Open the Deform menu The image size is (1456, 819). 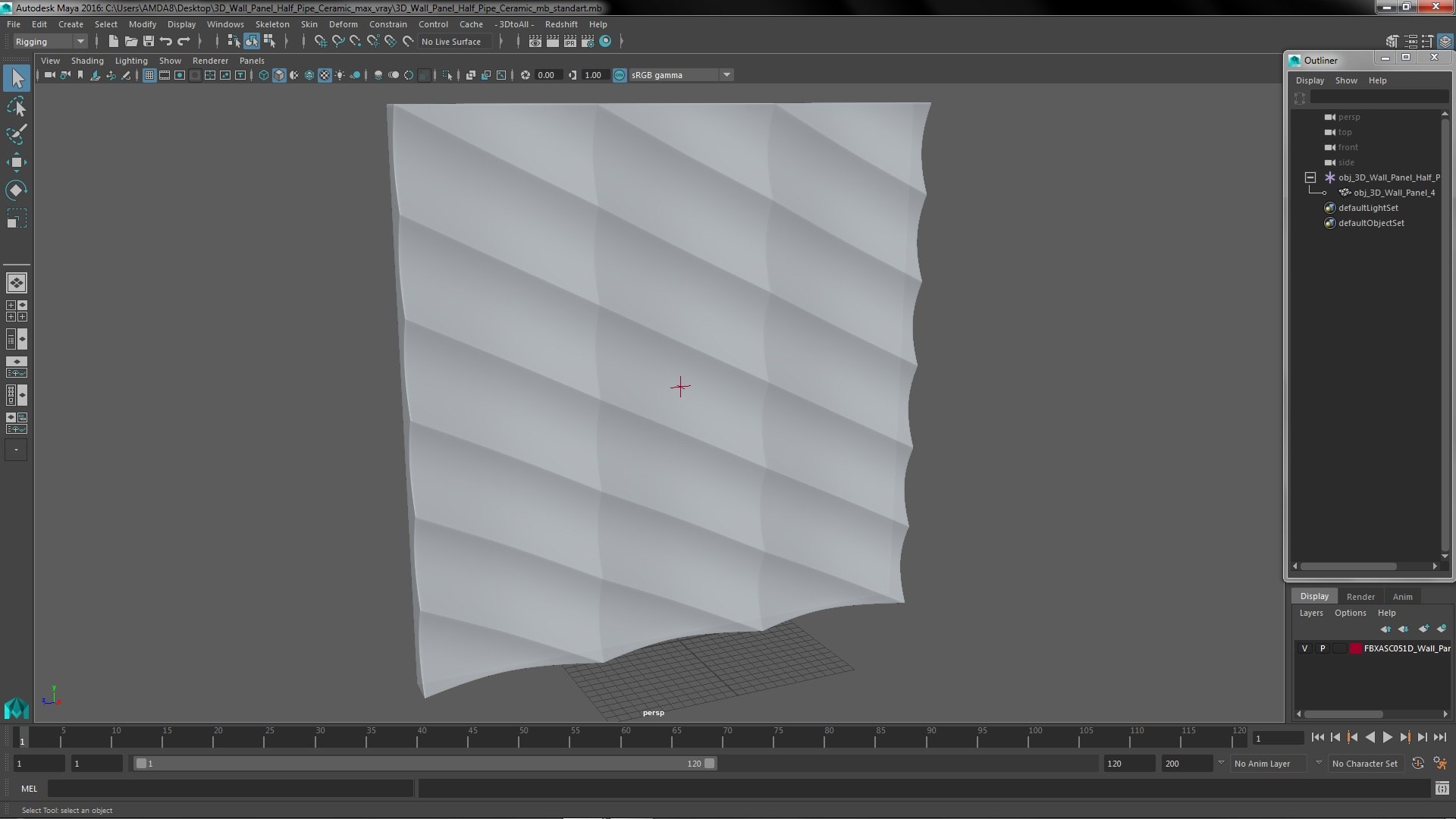[343, 24]
